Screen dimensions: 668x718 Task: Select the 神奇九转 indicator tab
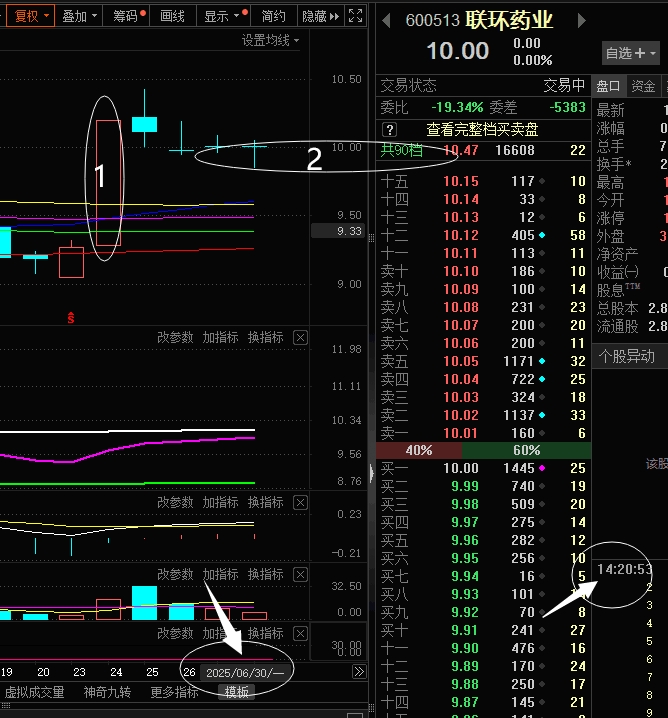[107, 692]
